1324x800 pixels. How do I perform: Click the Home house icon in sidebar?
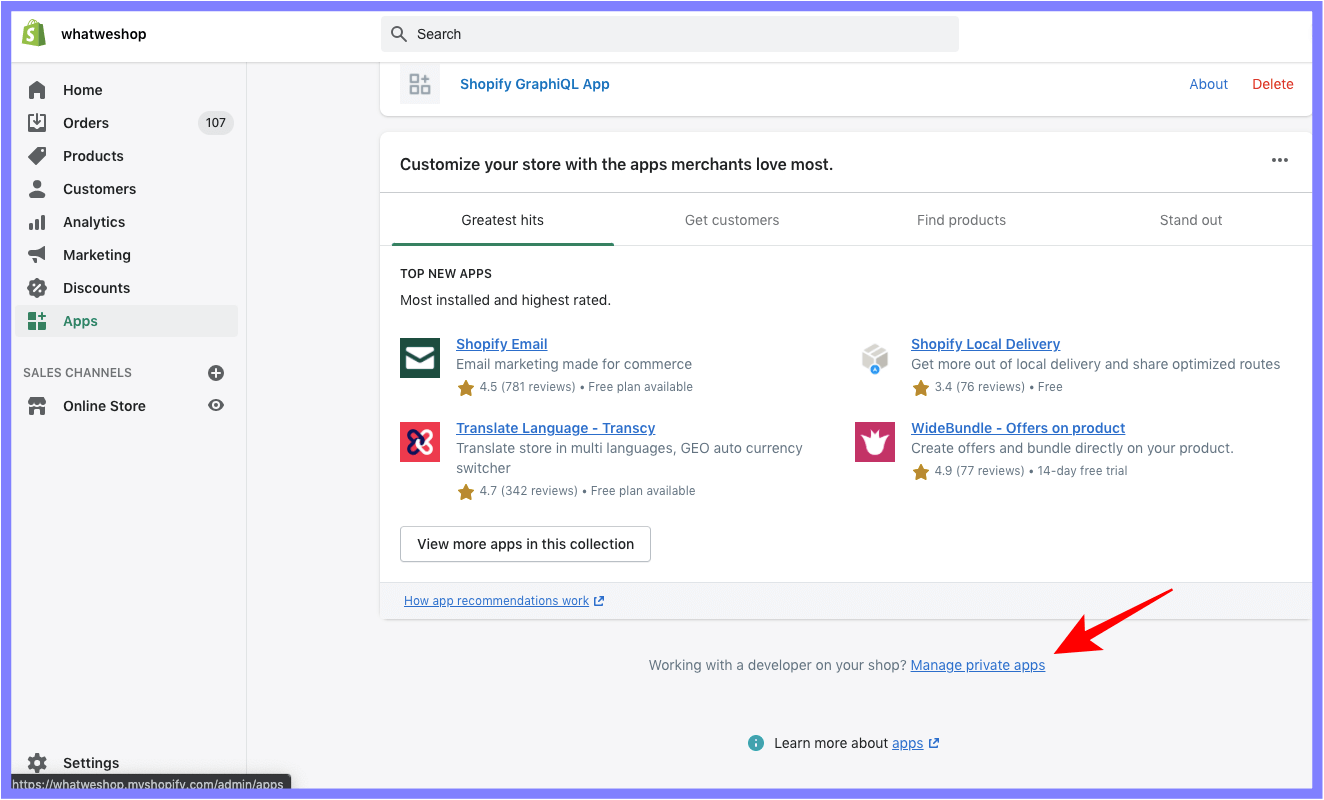coord(37,90)
